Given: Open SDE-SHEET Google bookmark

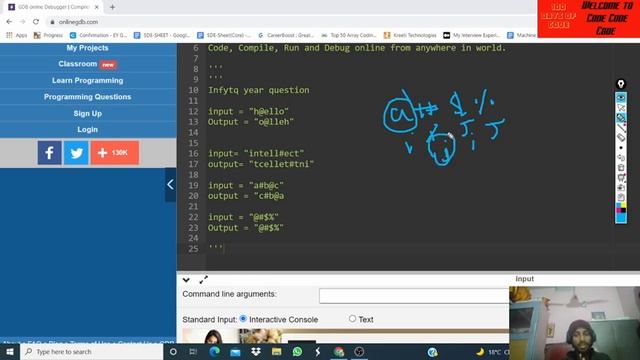Looking at the screenshot, I should coord(162,36).
